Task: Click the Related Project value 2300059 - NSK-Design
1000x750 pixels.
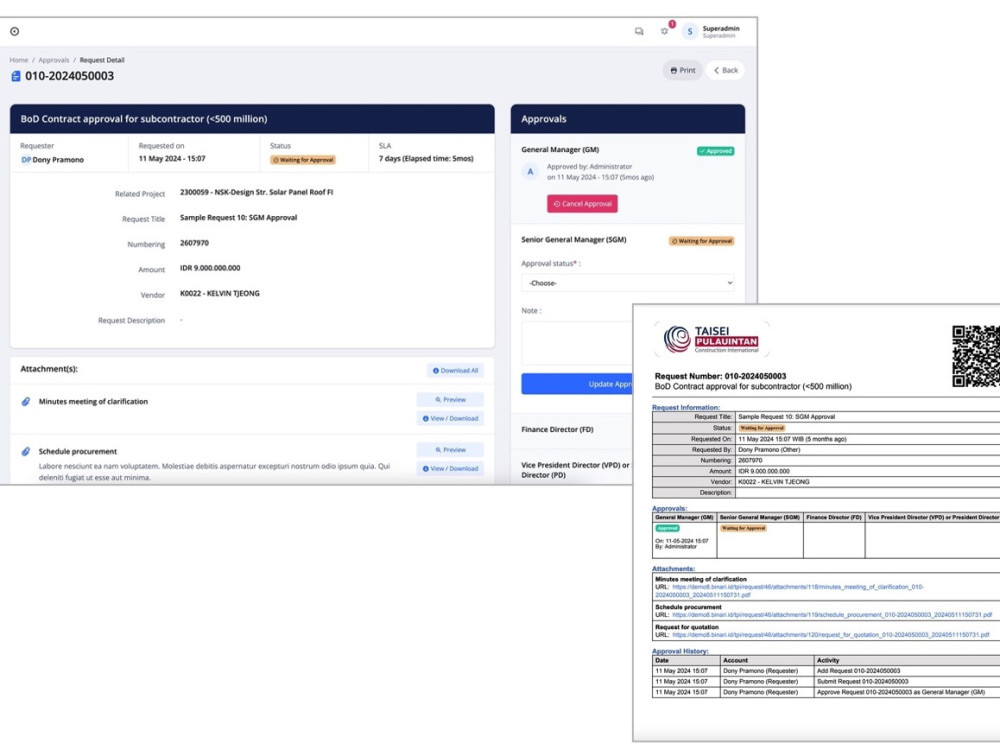Action: [x=256, y=192]
